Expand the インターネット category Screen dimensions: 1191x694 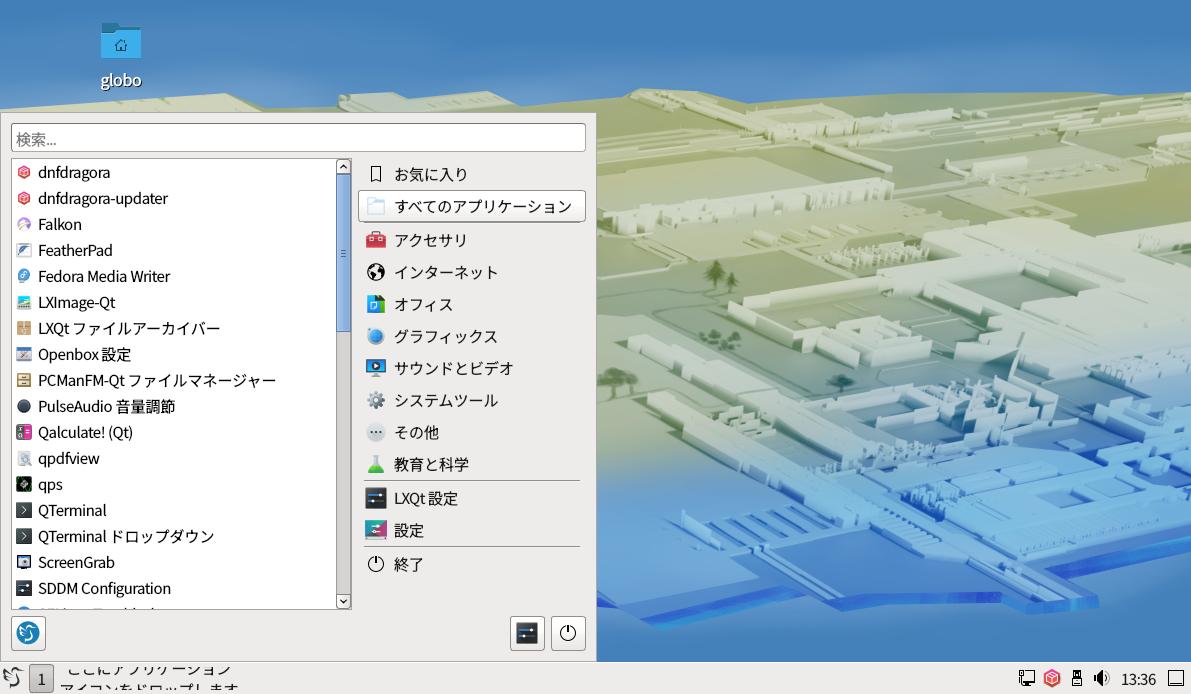[445, 272]
